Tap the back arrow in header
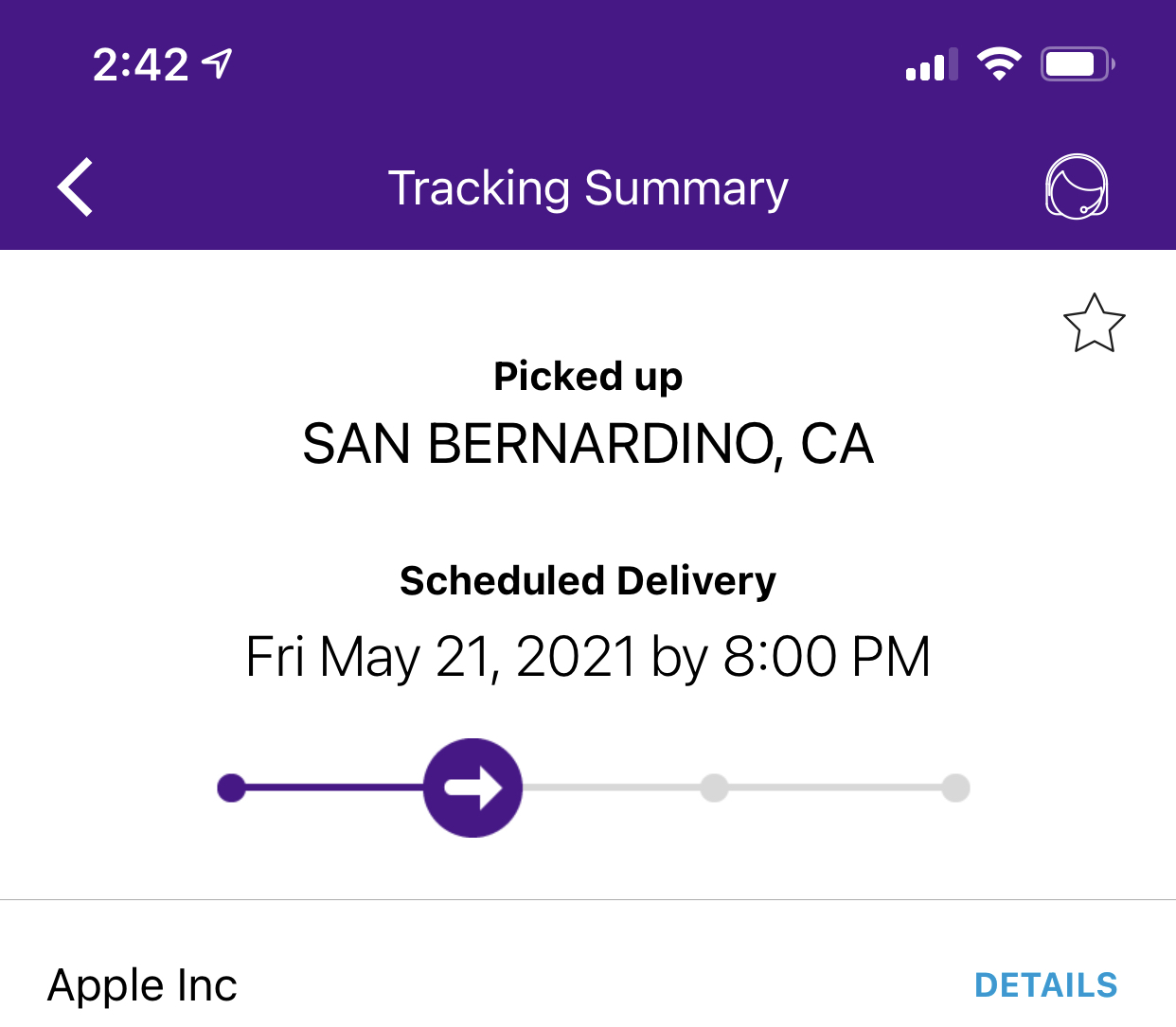This screenshot has height=1027, width=1176. 76,187
